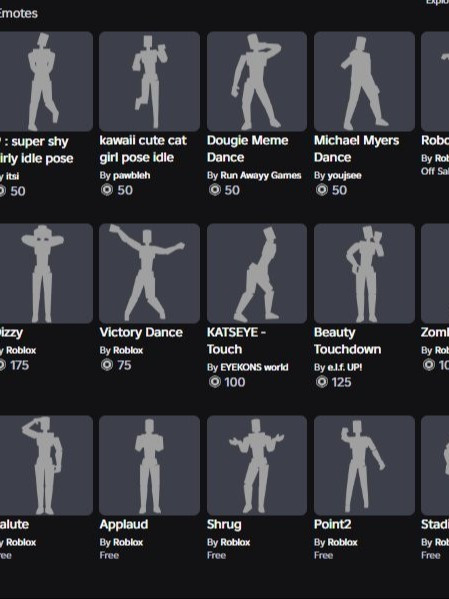
Task: Open the Michael Myers Dance title link
Action: (356, 149)
